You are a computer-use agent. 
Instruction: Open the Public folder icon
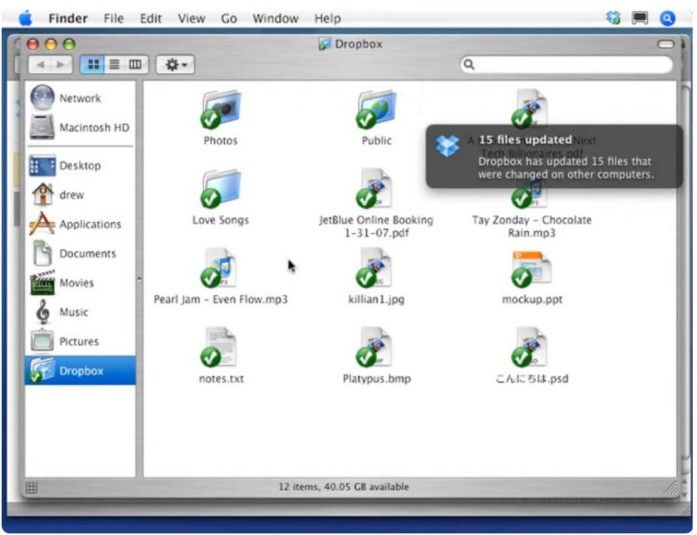tap(376, 109)
